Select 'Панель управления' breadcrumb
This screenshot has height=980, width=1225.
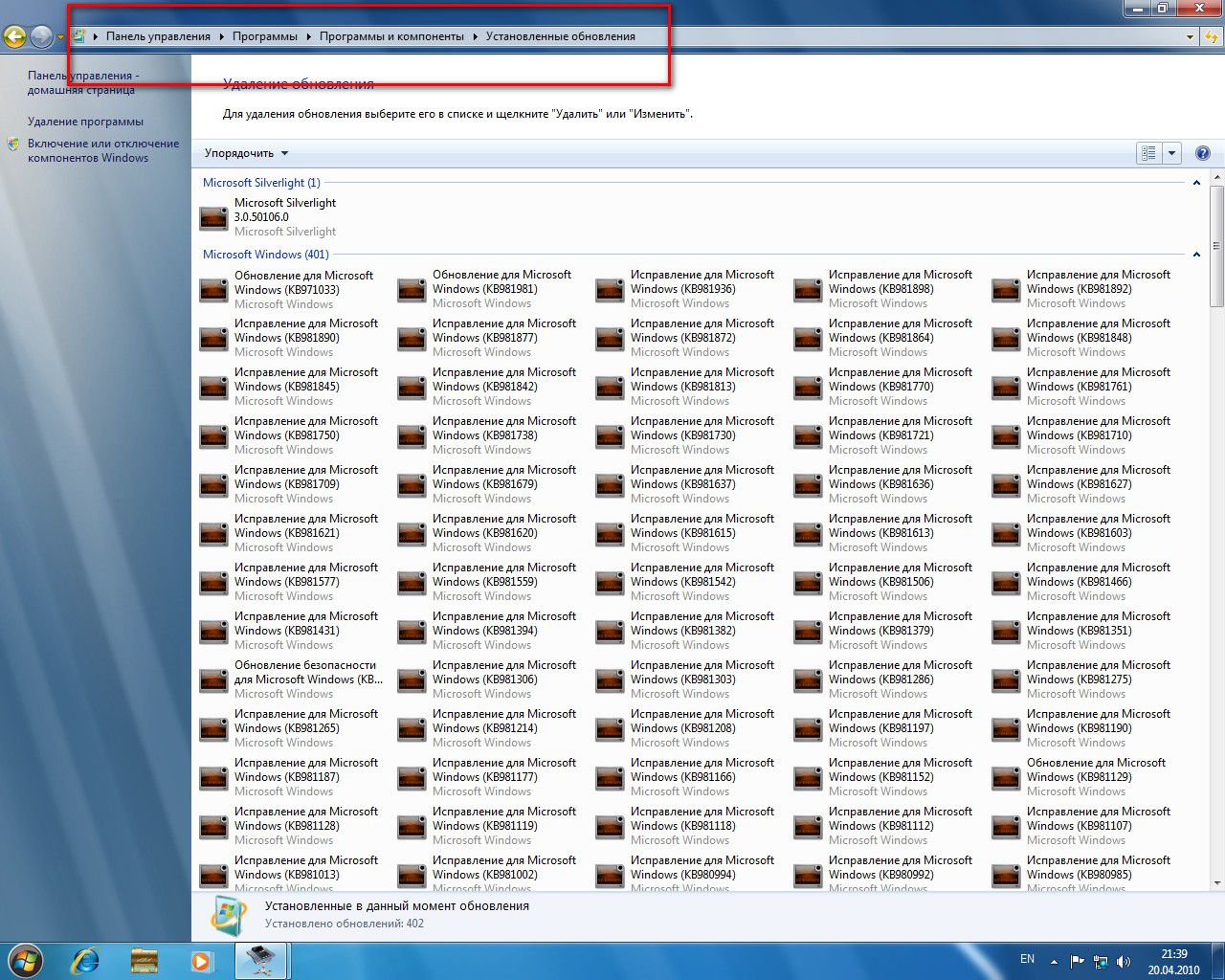point(158,36)
